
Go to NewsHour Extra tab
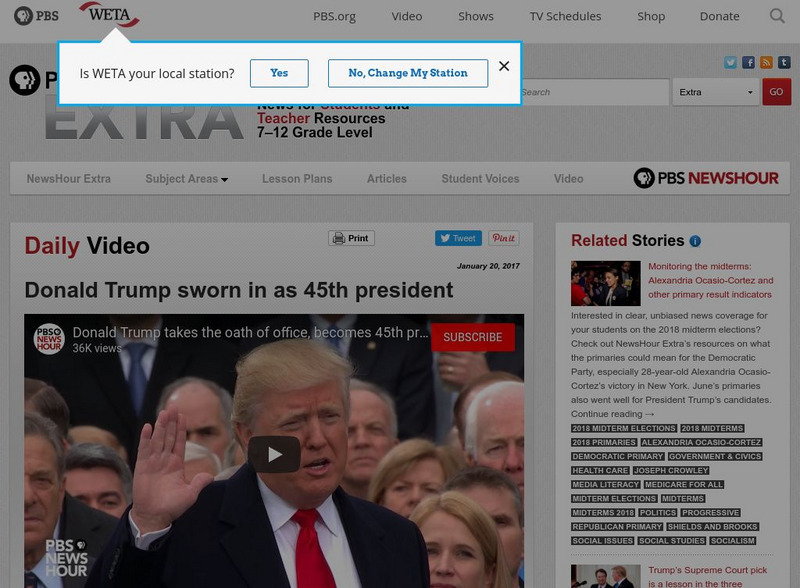pyautogui.click(x=68, y=179)
